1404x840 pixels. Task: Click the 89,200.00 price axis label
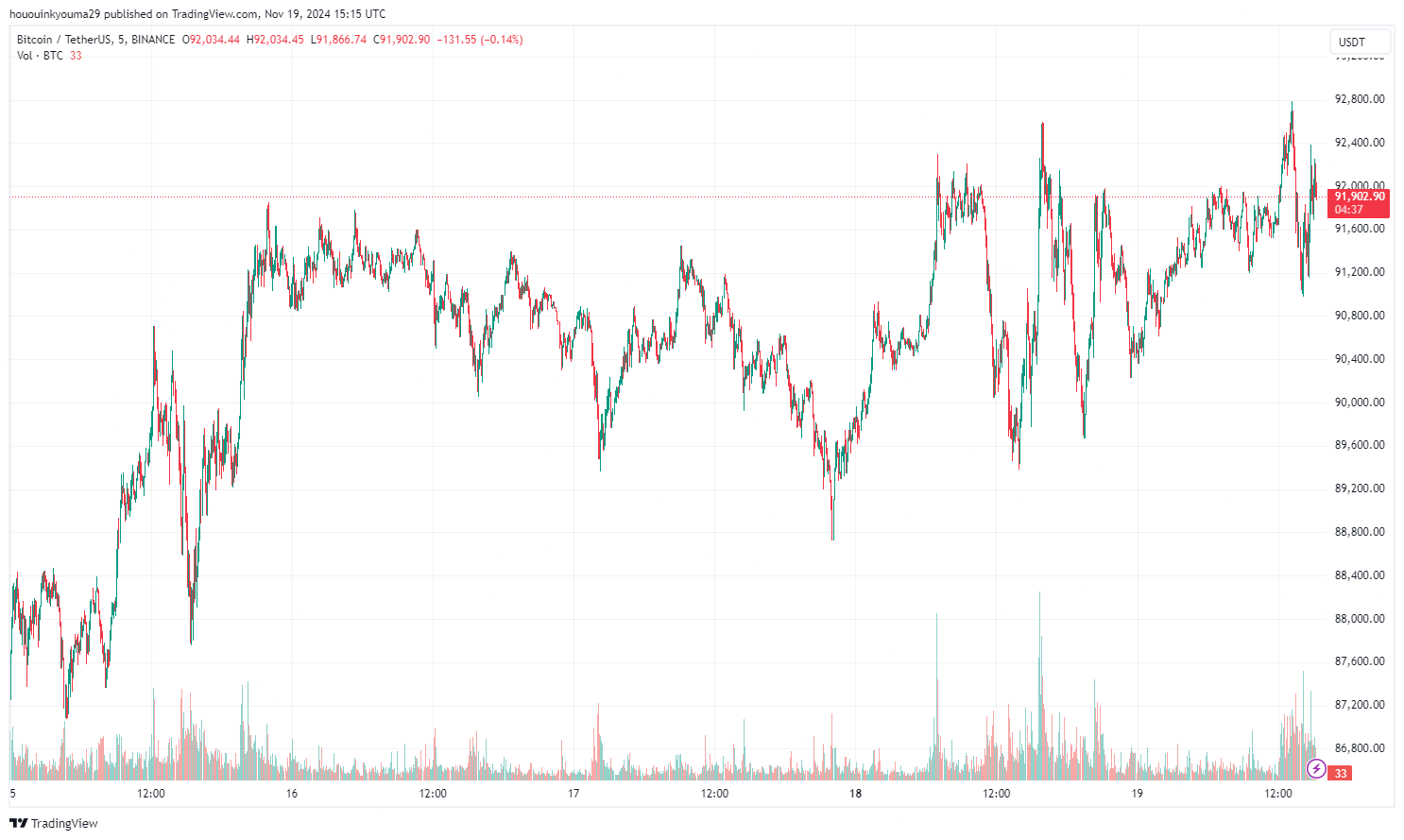pyautogui.click(x=1359, y=489)
